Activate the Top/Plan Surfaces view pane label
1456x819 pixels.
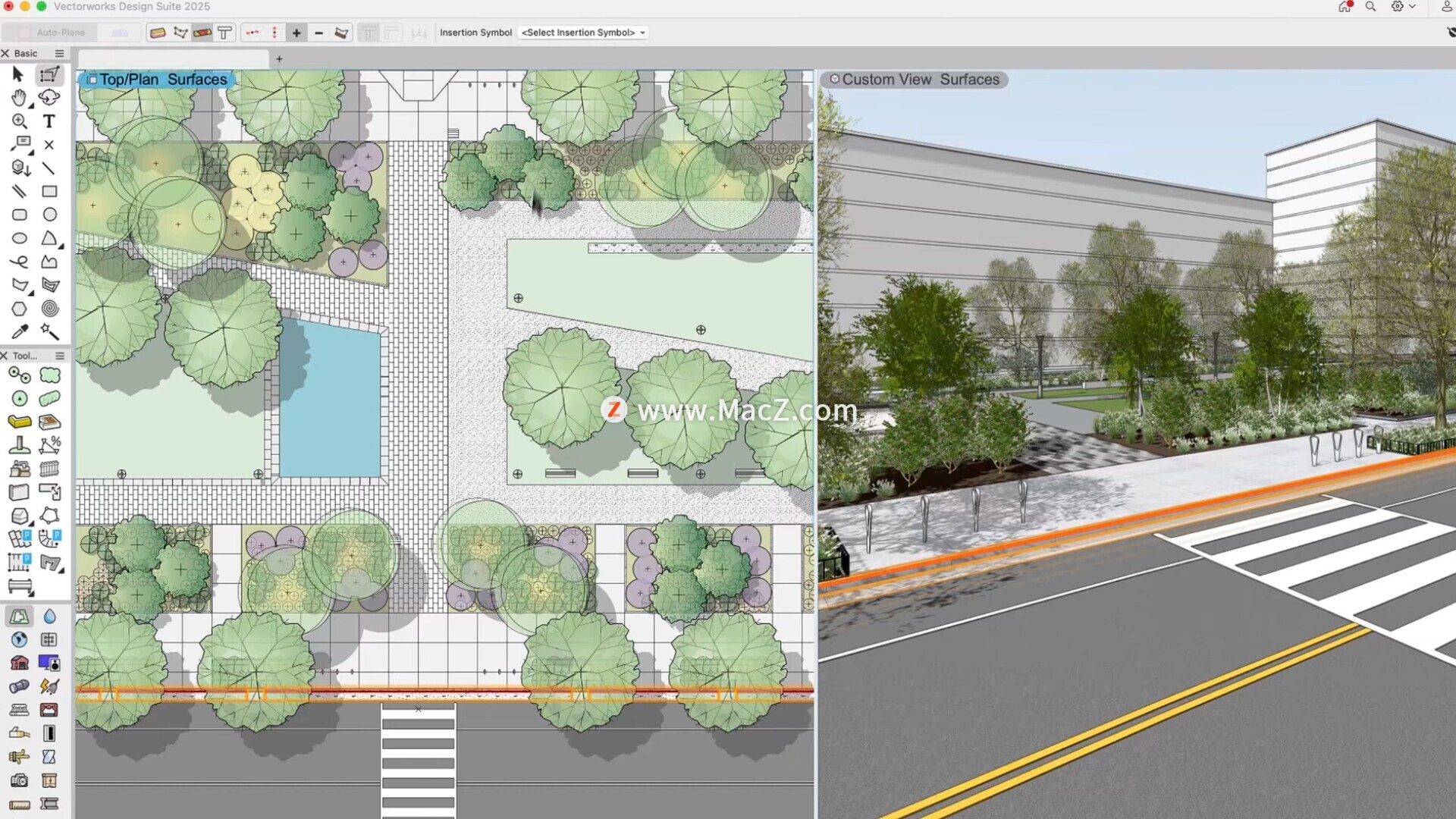[x=156, y=80]
